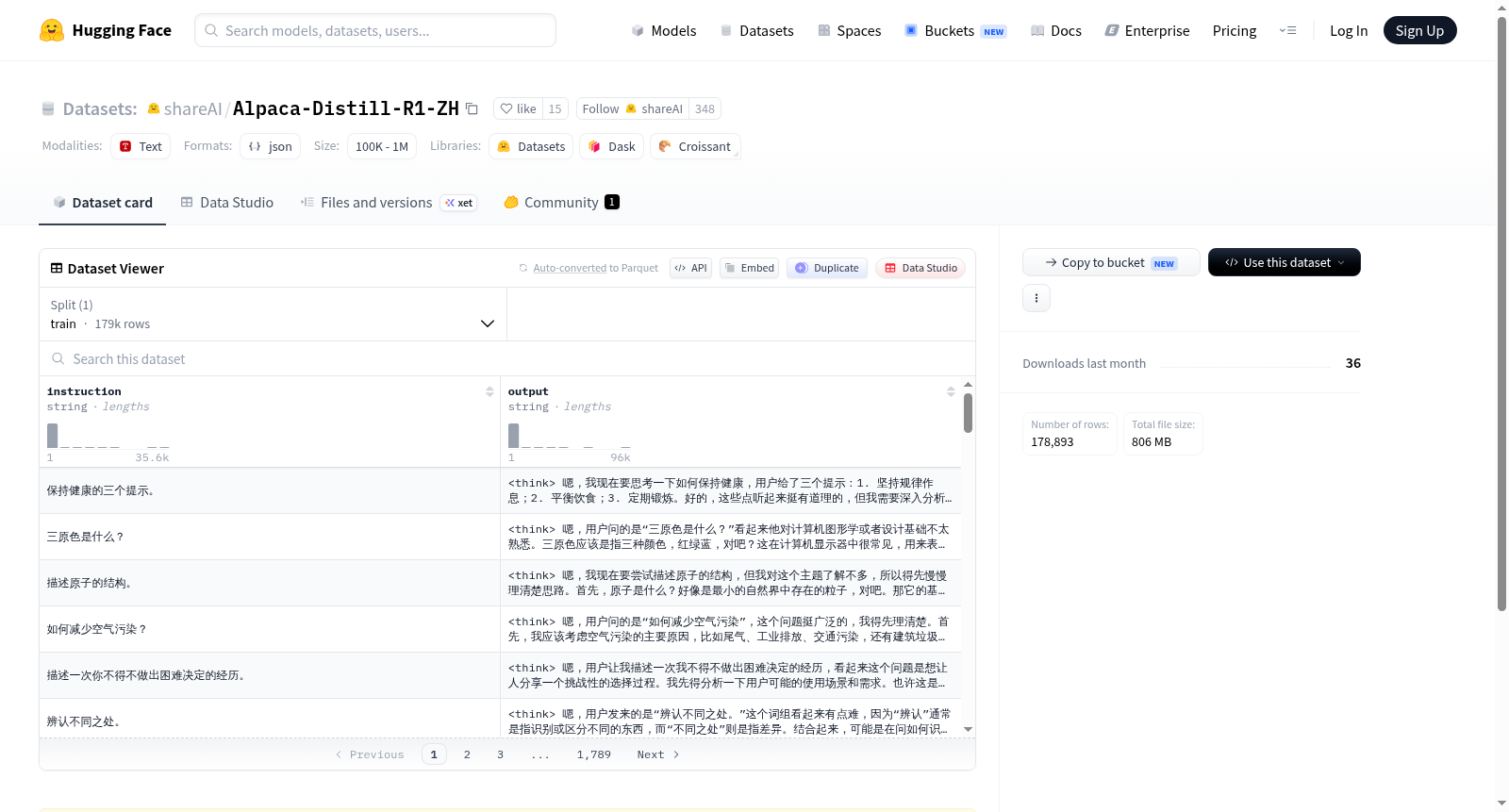Click in the main Search models field
Viewport: 1509px width, 812px height.
375,30
